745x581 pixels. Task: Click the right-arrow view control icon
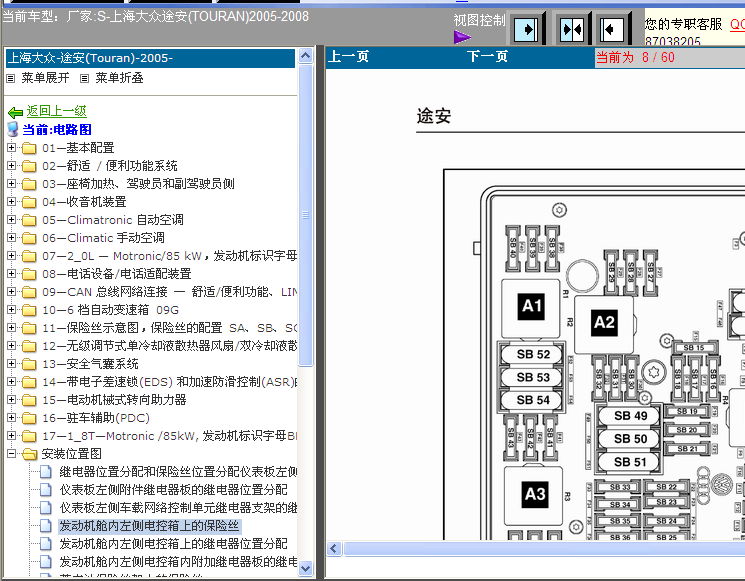[526, 29]
